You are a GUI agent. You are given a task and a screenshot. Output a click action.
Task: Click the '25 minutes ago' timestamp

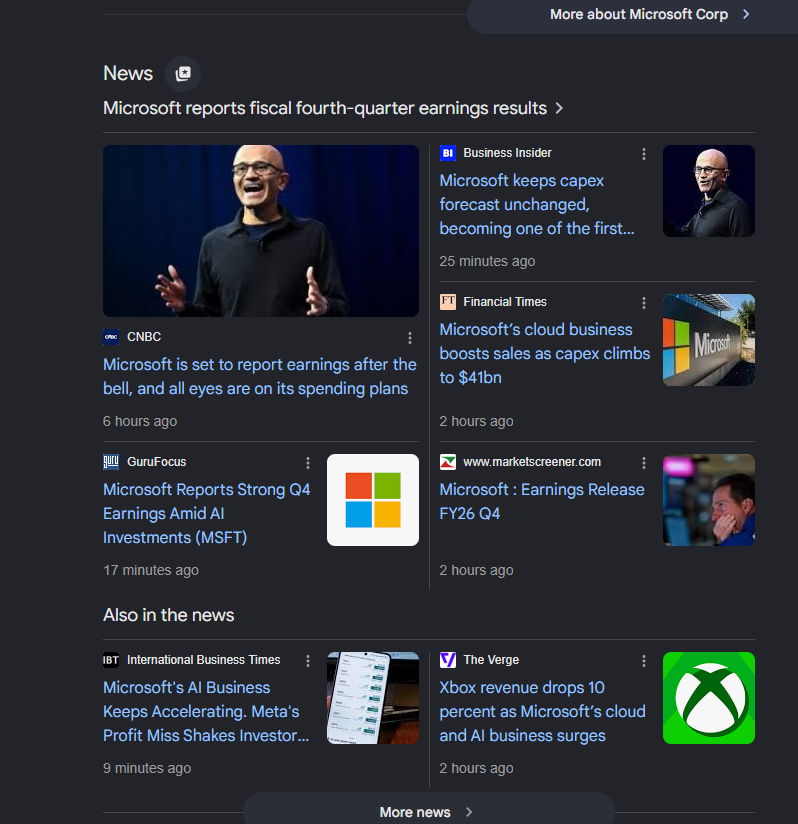tap(487, 261)
